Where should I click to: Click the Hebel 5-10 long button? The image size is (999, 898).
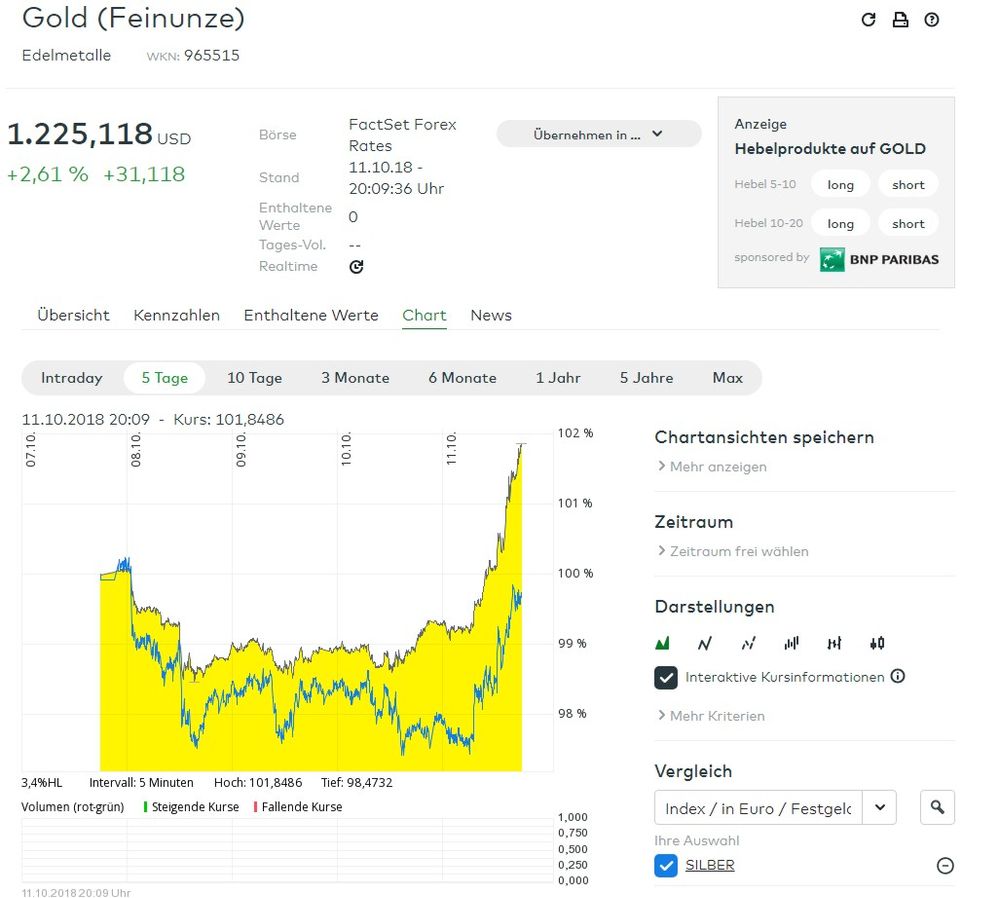click(840, 185)
